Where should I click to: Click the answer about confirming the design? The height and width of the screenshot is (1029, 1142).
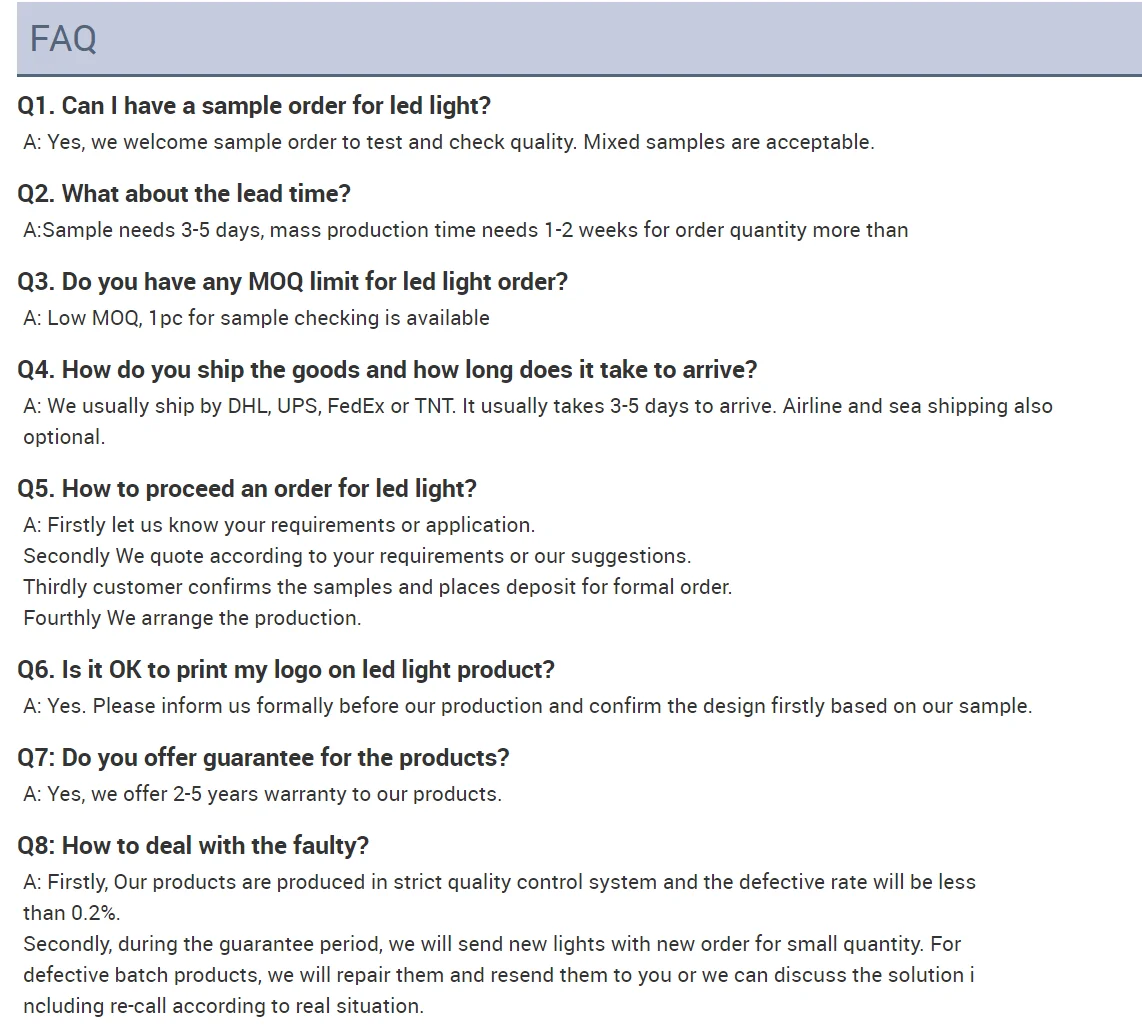coord(527,706)
